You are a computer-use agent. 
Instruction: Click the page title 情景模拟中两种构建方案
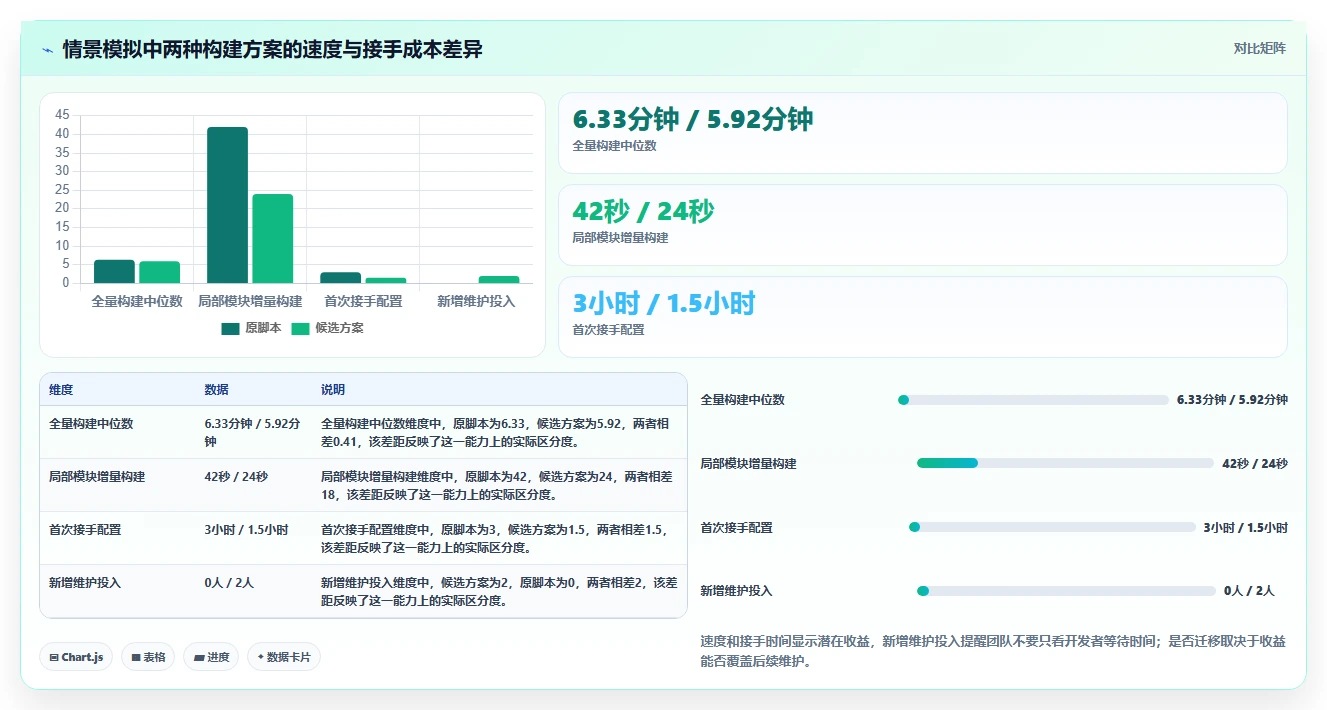pos(273,49)
